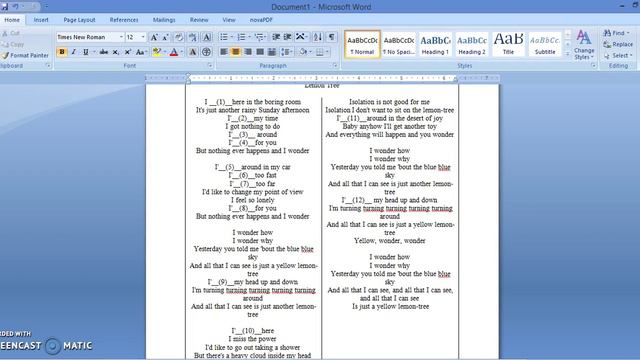Viewport: 640px width, 360px height.
Task: Apply the Subtitle style
Action: click(x=545, y=44)
